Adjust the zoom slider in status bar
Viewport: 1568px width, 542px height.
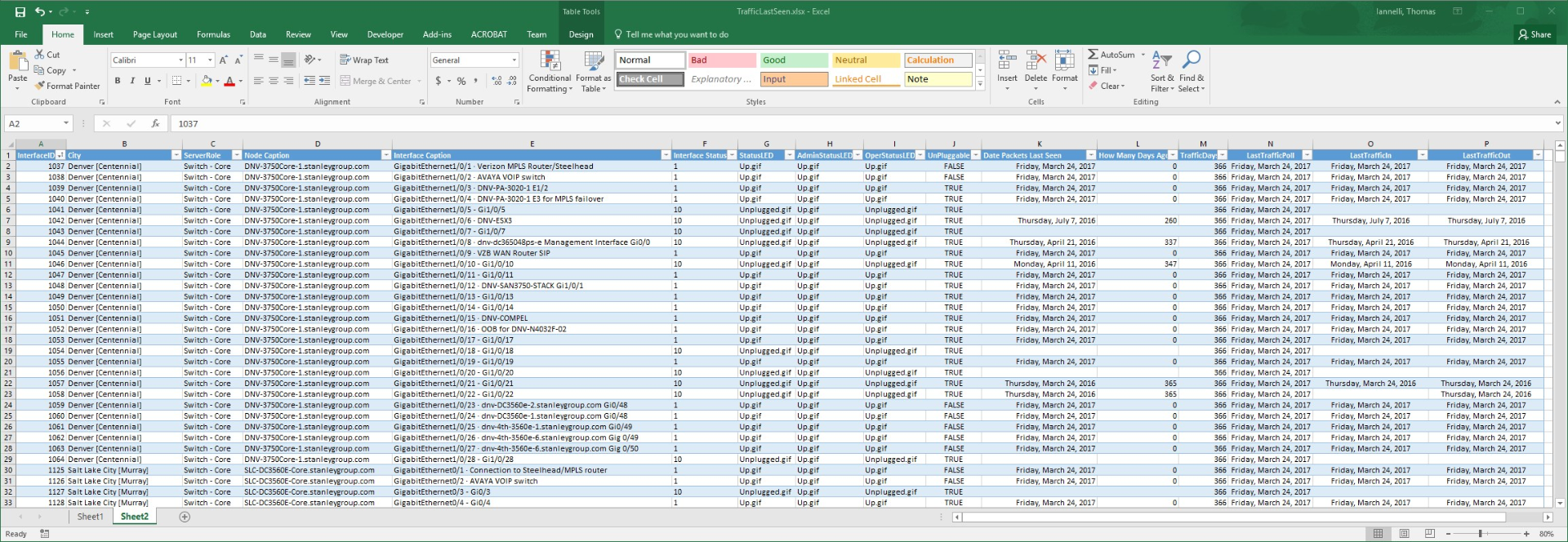coord(1480,534)
